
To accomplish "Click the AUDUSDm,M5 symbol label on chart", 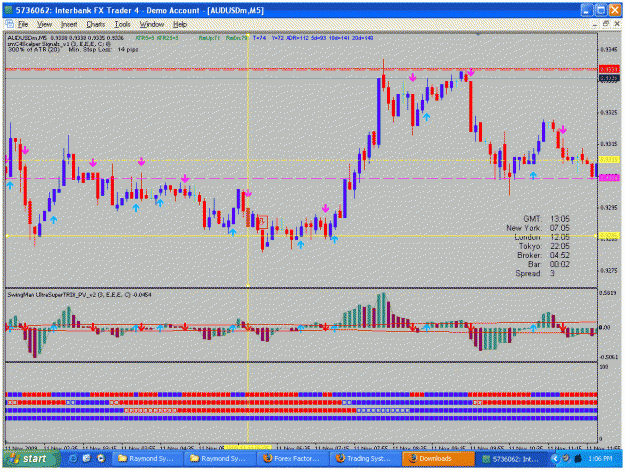I will tap(27, 38).
